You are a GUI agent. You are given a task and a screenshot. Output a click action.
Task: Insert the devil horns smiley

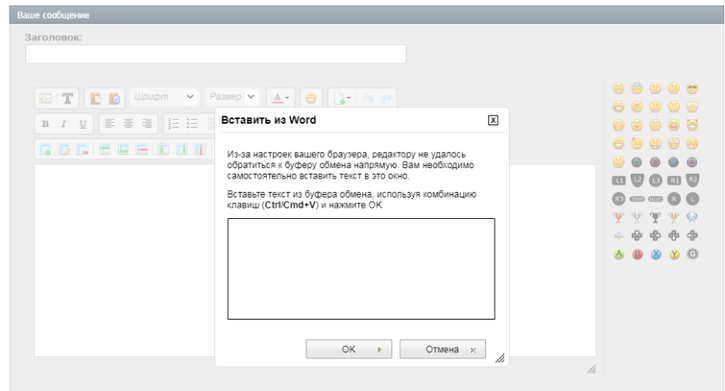692,125
